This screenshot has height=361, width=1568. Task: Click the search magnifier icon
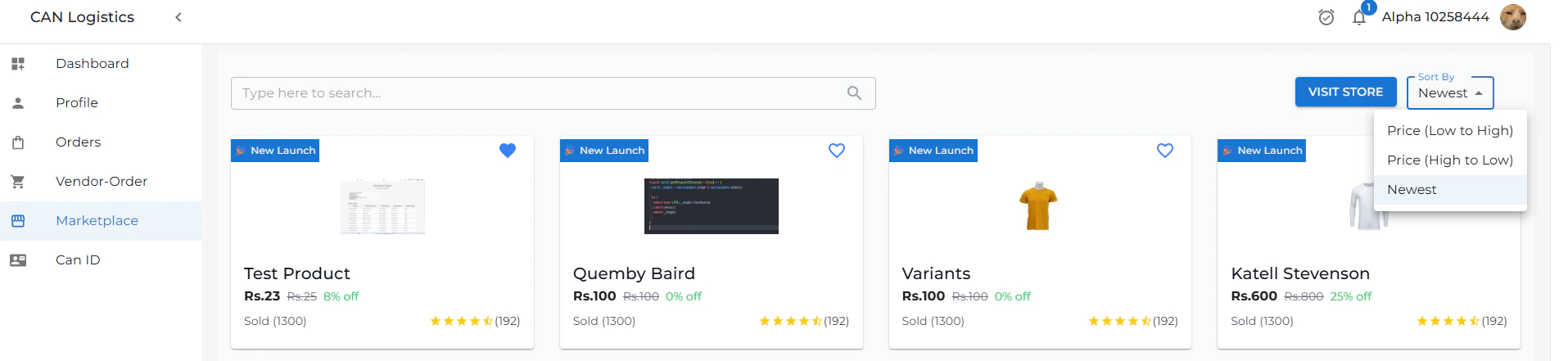click(854, 93)
